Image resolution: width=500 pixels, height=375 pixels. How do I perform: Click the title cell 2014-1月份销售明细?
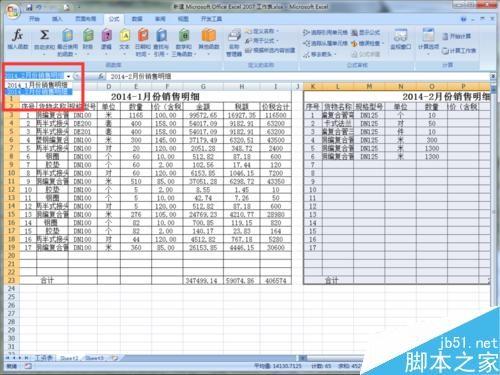155,97
